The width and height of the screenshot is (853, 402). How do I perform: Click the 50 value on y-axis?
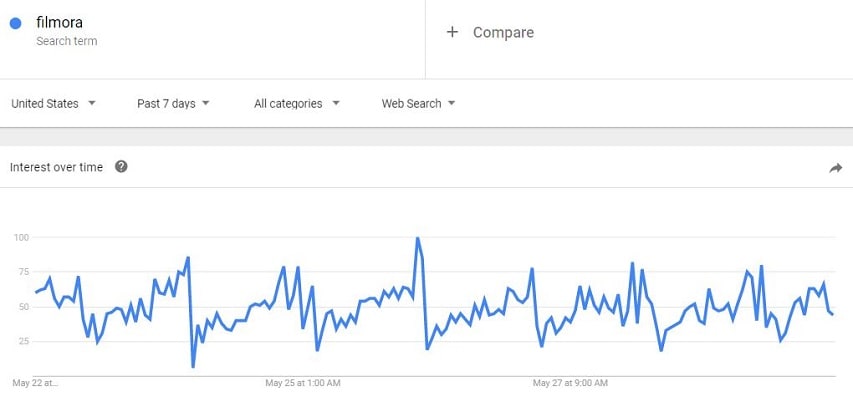pos(23,307)
